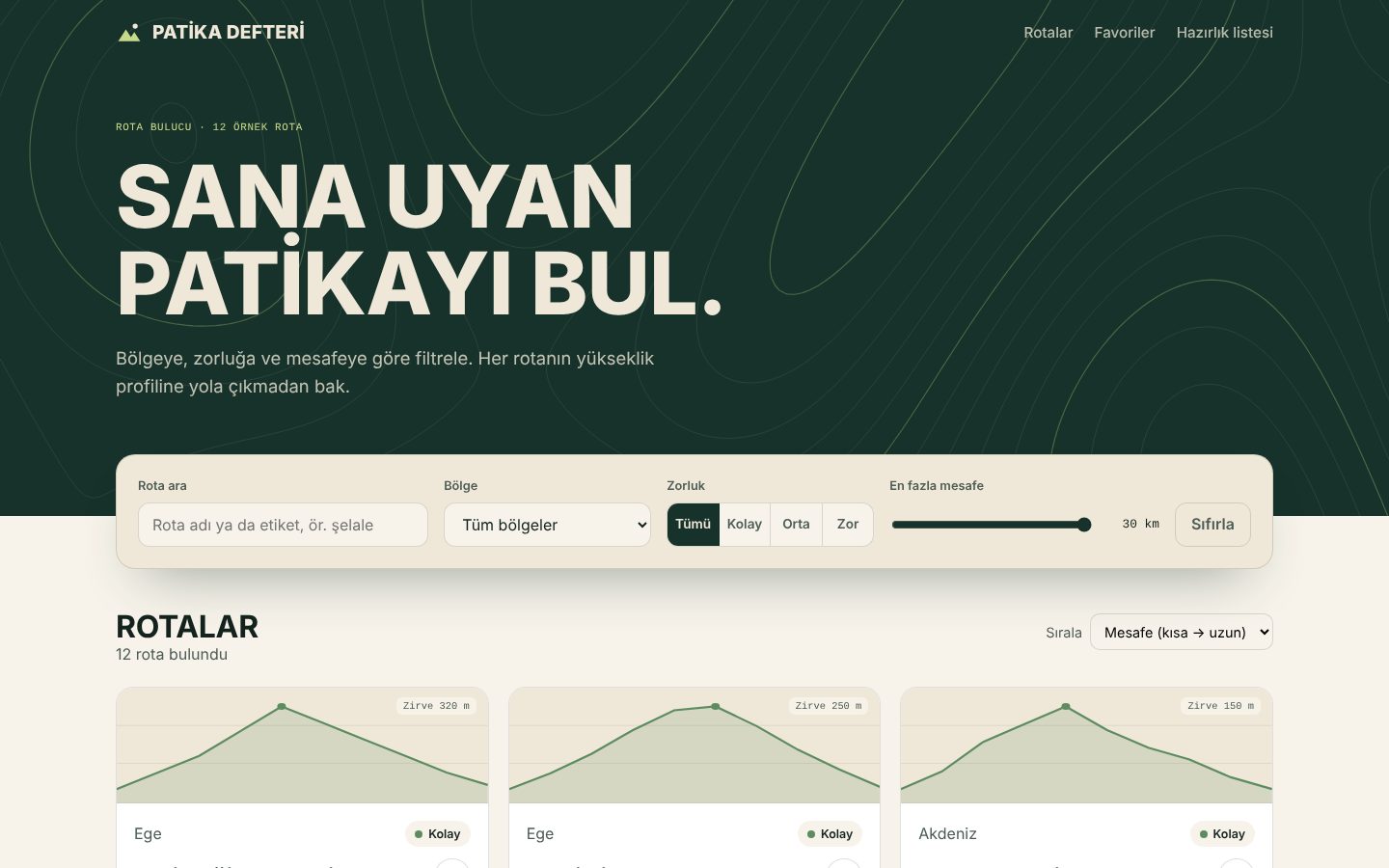Click the '12 rota bulundu' result count
1389x868 pixels.
click(172, 654)
